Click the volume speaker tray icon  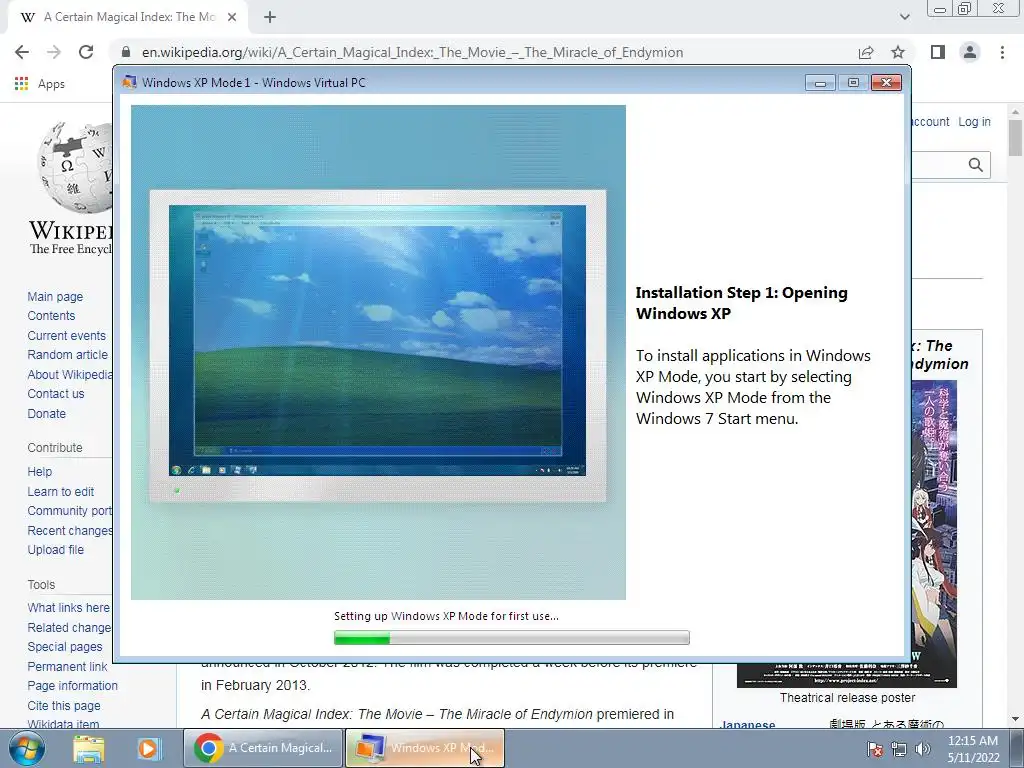(923, 749)
